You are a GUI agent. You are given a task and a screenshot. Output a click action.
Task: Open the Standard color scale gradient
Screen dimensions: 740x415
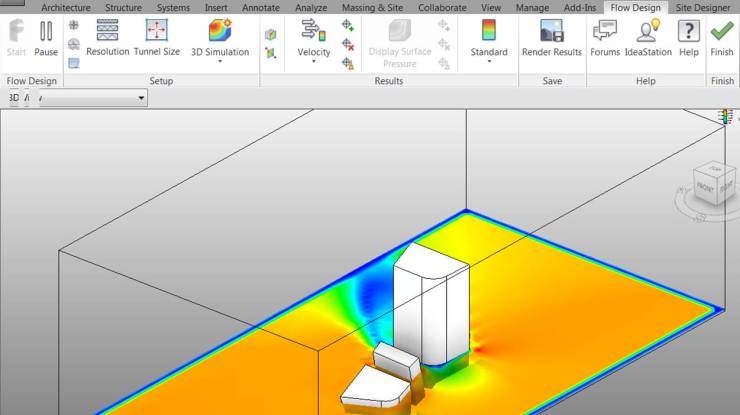pos(489,38)
